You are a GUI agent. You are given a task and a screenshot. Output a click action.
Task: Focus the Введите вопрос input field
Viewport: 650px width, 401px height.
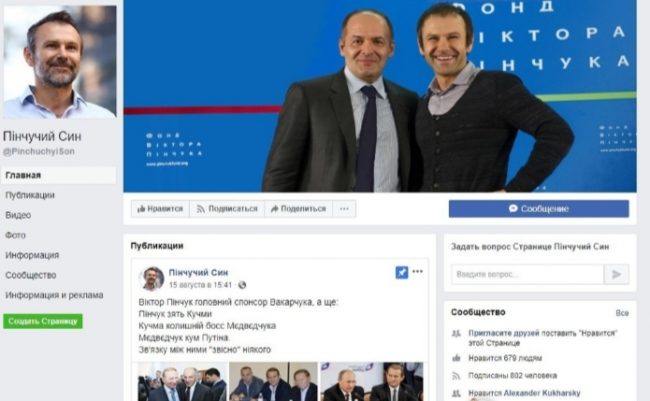(x=527, y=274)
